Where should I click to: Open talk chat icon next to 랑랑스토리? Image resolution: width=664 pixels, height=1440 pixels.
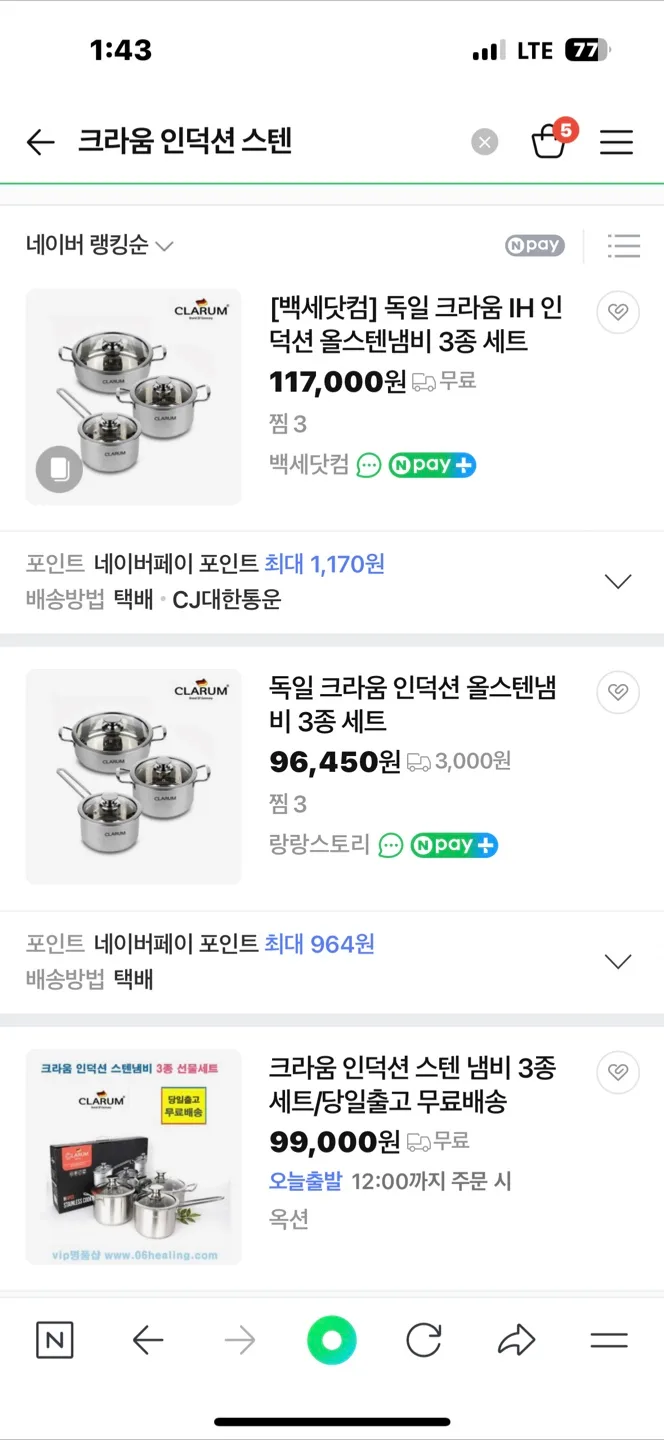click(x=391, y=845)
